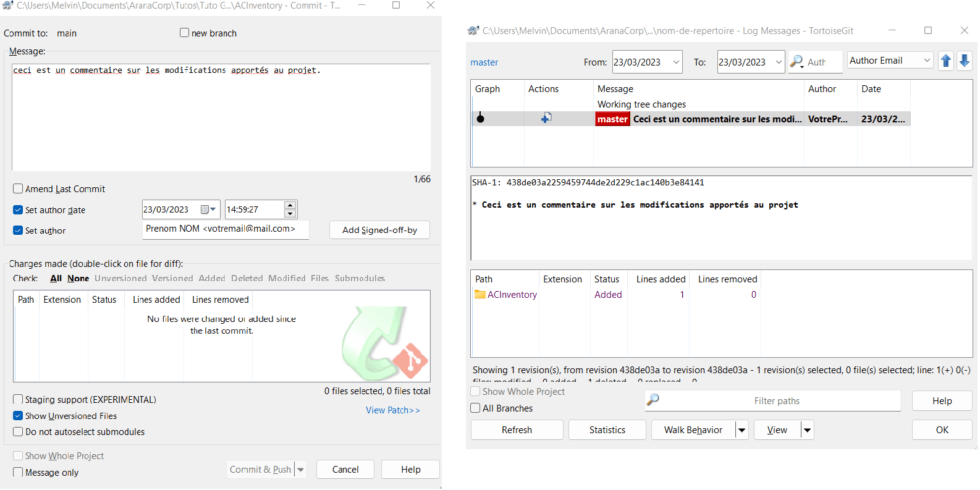The image size is (980, 490).
Task: Click View button in Log Messages
Action: click(778, 430)
